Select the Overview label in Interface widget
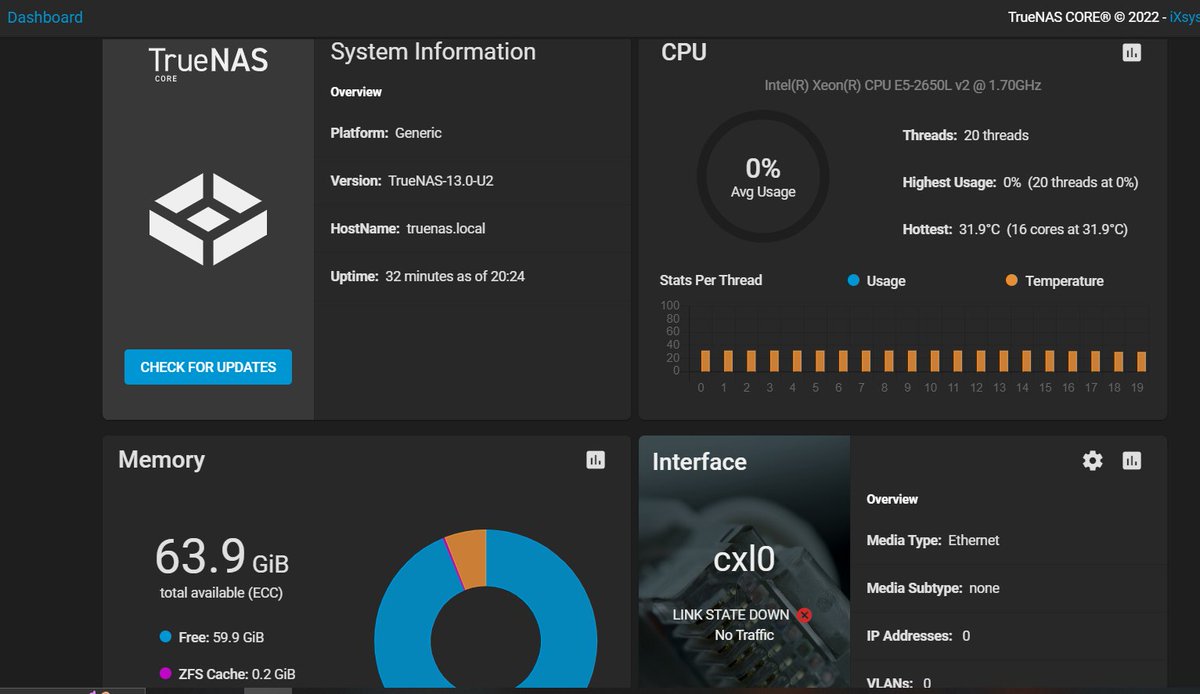1200x694 pixels. [892, 499]
